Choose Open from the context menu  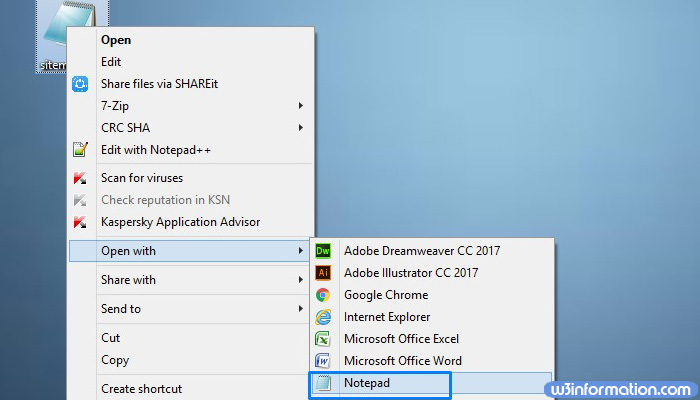[x=191, y=40]
